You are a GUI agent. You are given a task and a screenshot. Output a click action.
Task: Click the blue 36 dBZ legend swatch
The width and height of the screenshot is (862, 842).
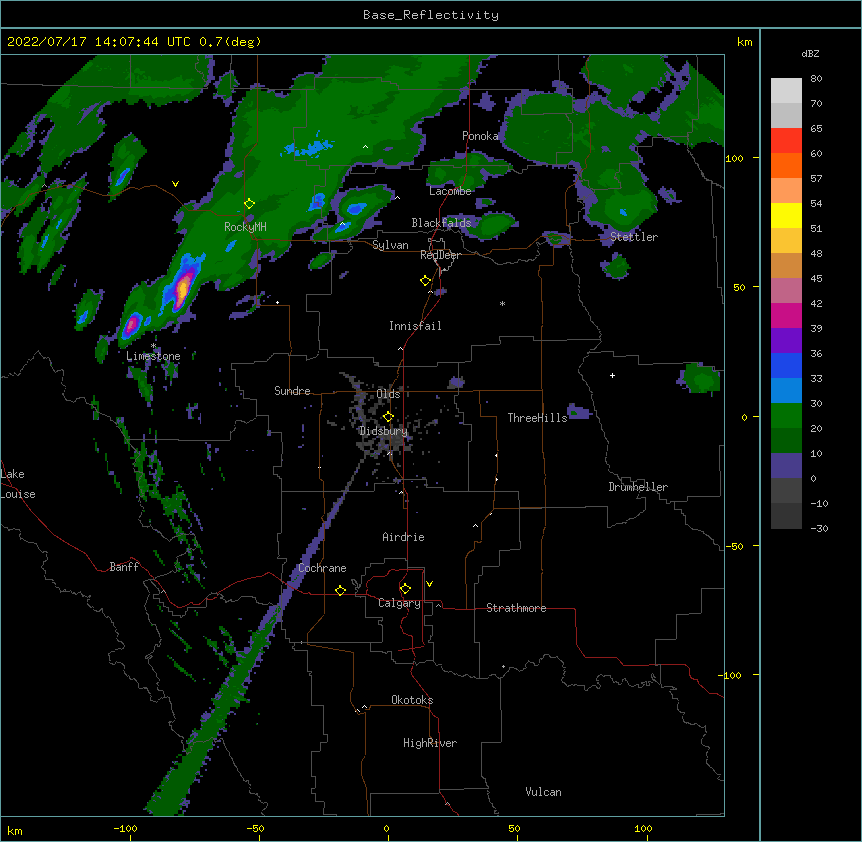point(786,365)
